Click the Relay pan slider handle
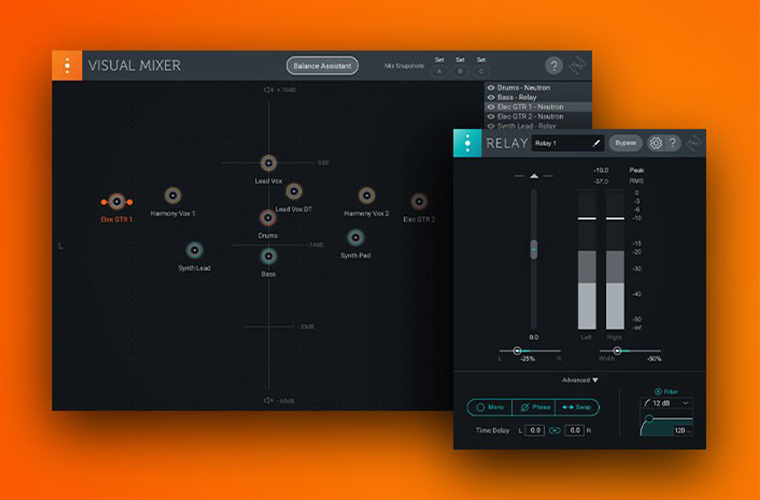The width and height of the screenshot is (760, 500). coord(517,351)
